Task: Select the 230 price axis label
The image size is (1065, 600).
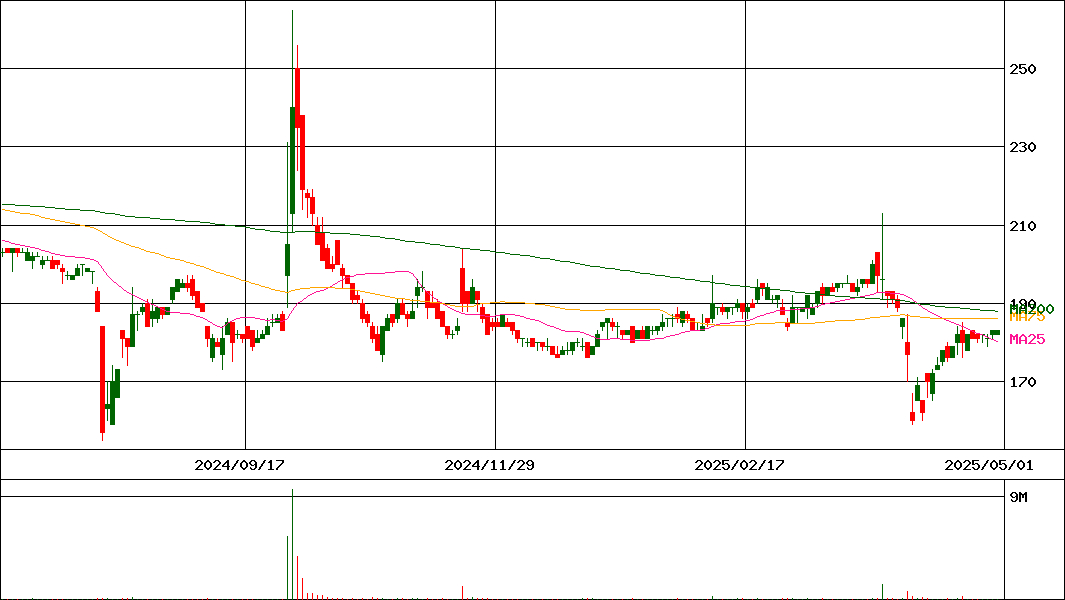Action: pos(1022,147)
